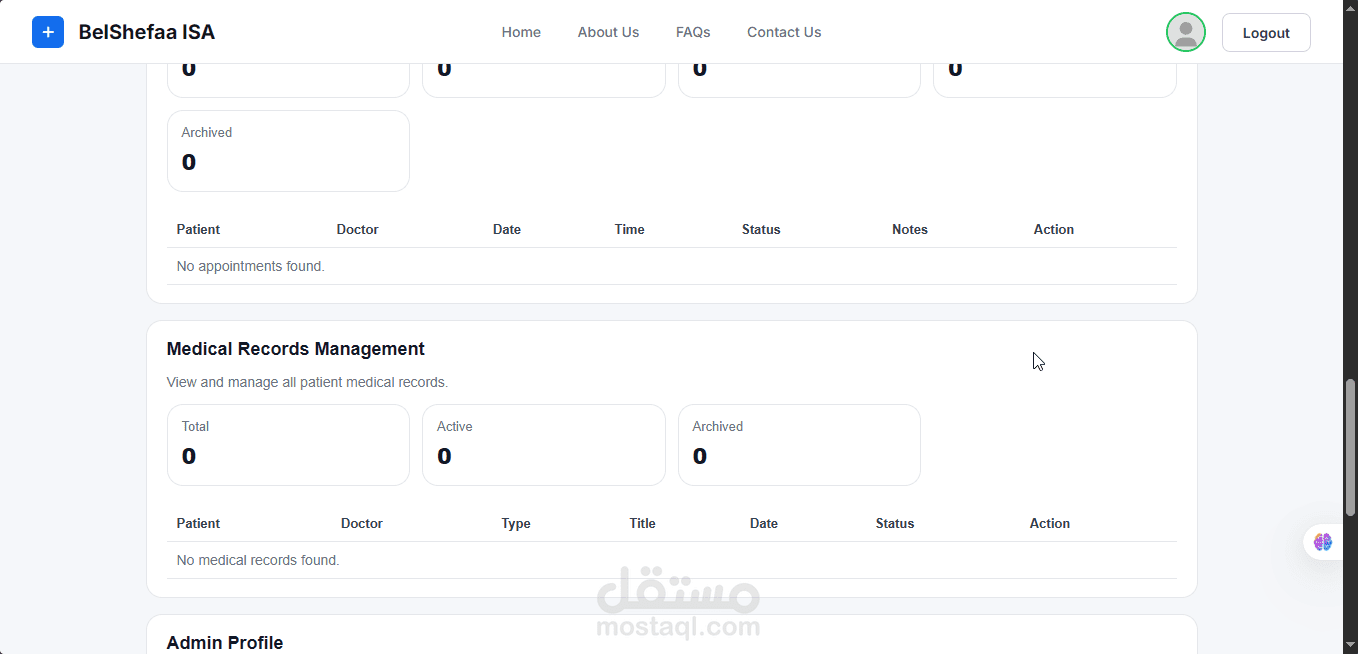Open the About Us page
The height and width of the screenshot is (654, 1358).
tap(608, 32)
